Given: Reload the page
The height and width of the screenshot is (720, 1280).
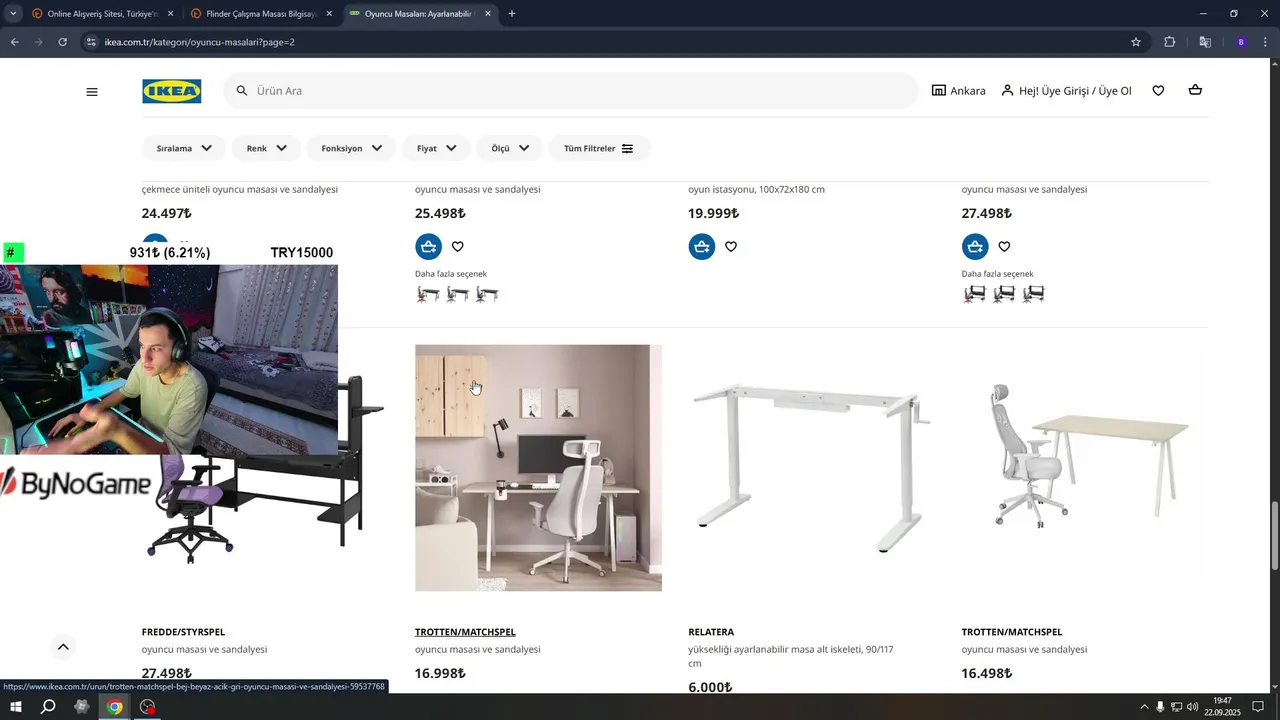Looking at the screenshot, I should [62, 42].
